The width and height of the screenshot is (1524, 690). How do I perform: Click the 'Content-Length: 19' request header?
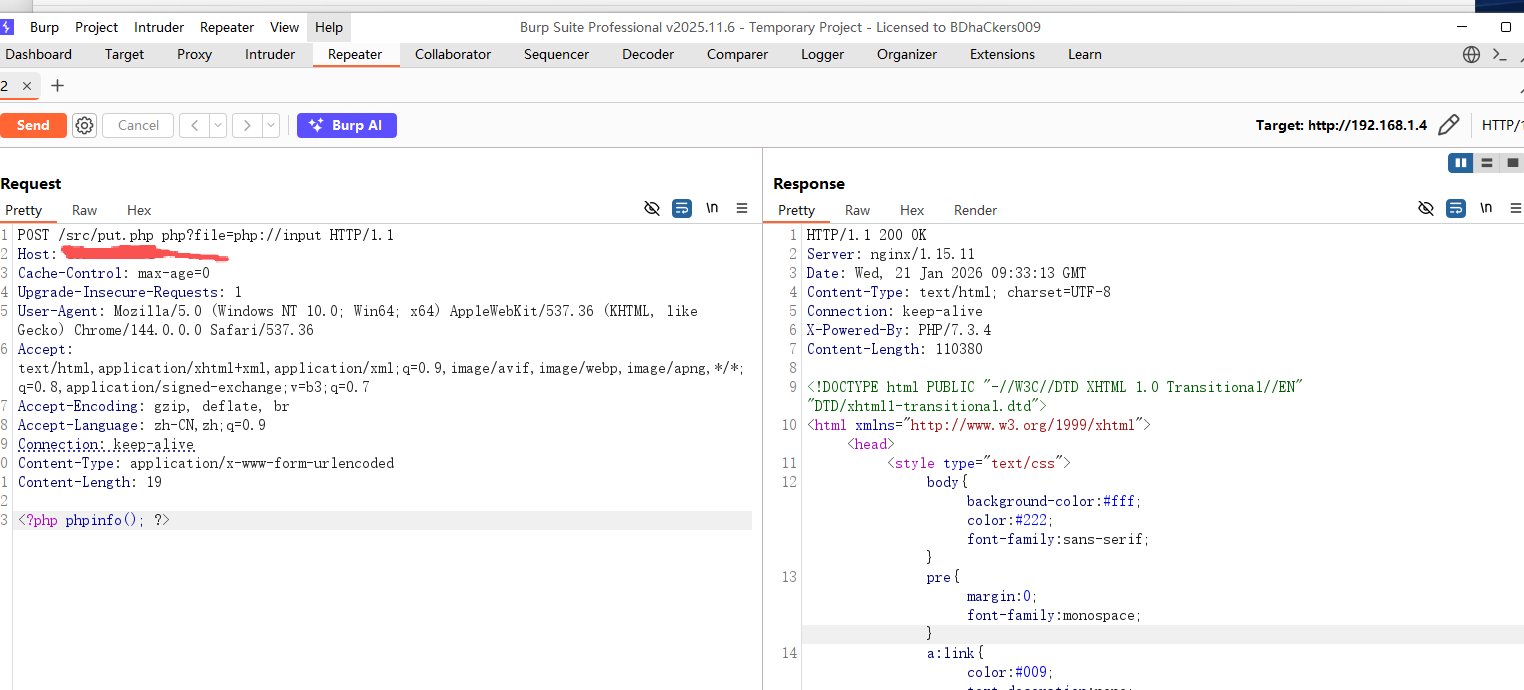click(x=90, y=482)
